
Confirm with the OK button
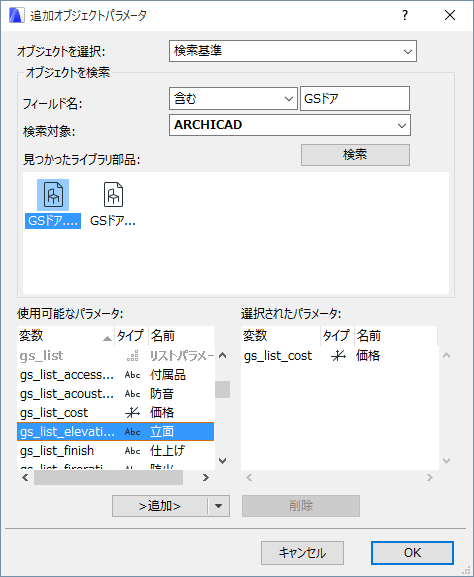point(412,553)
